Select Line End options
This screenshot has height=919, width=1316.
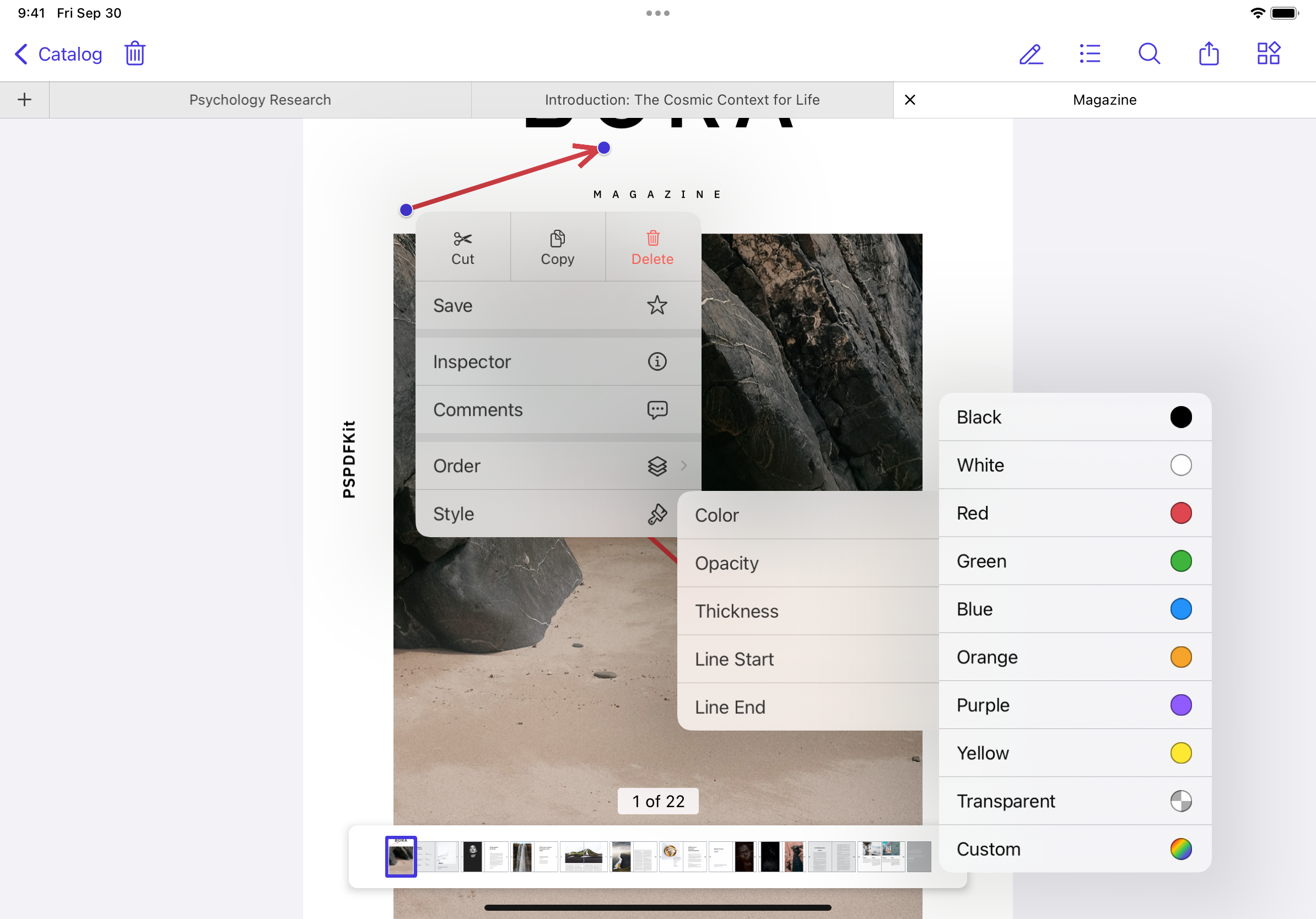pos(808,706)
